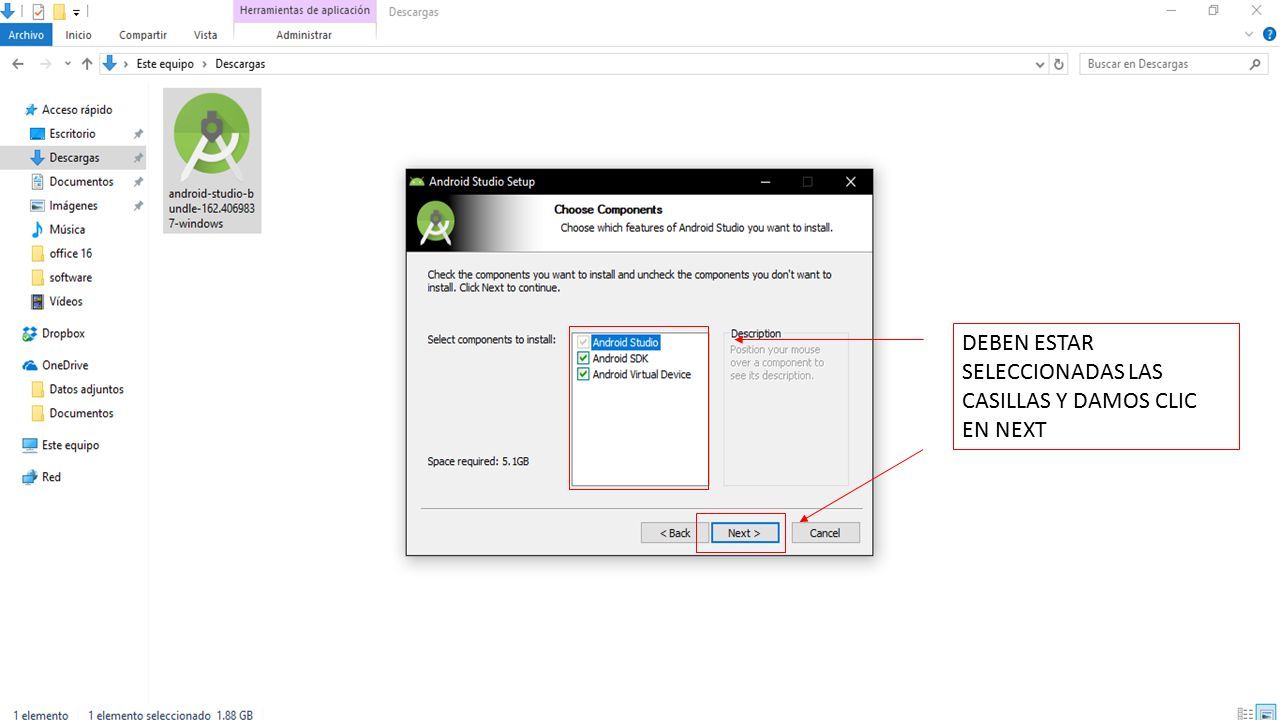
Task: Click the search magnifier icon
Action: coord(1255,64)
